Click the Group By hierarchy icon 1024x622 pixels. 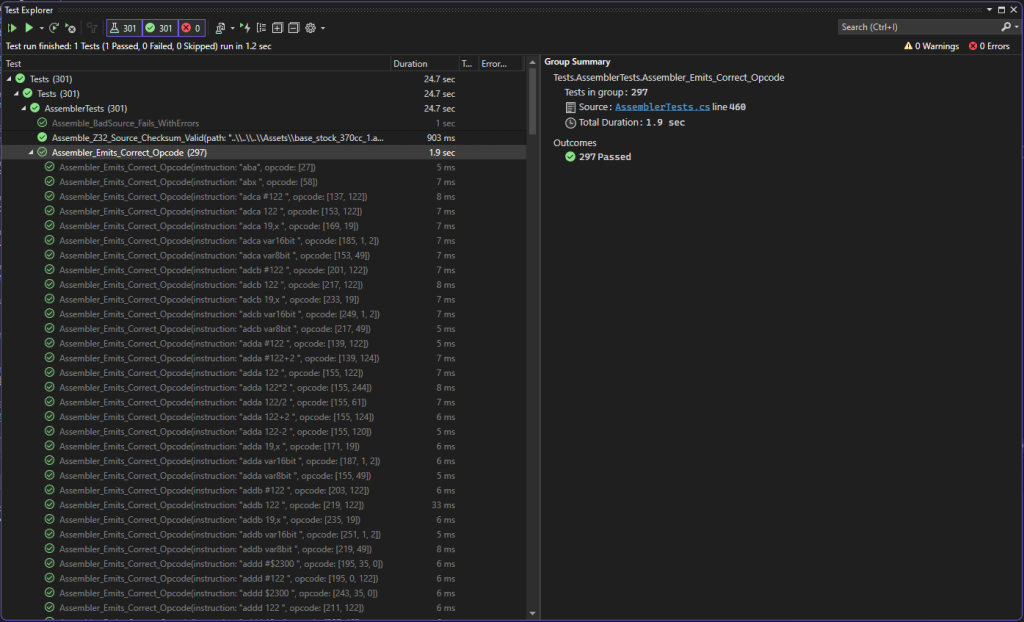tap(261, 28)
